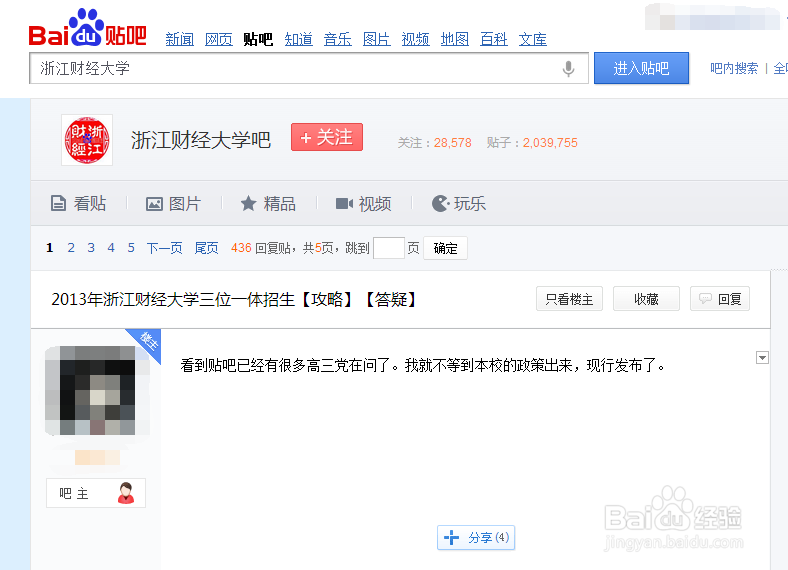This screenshot has height=570, width=788.
Task: Click the original poster's avatar image
Action: point(97,391)
